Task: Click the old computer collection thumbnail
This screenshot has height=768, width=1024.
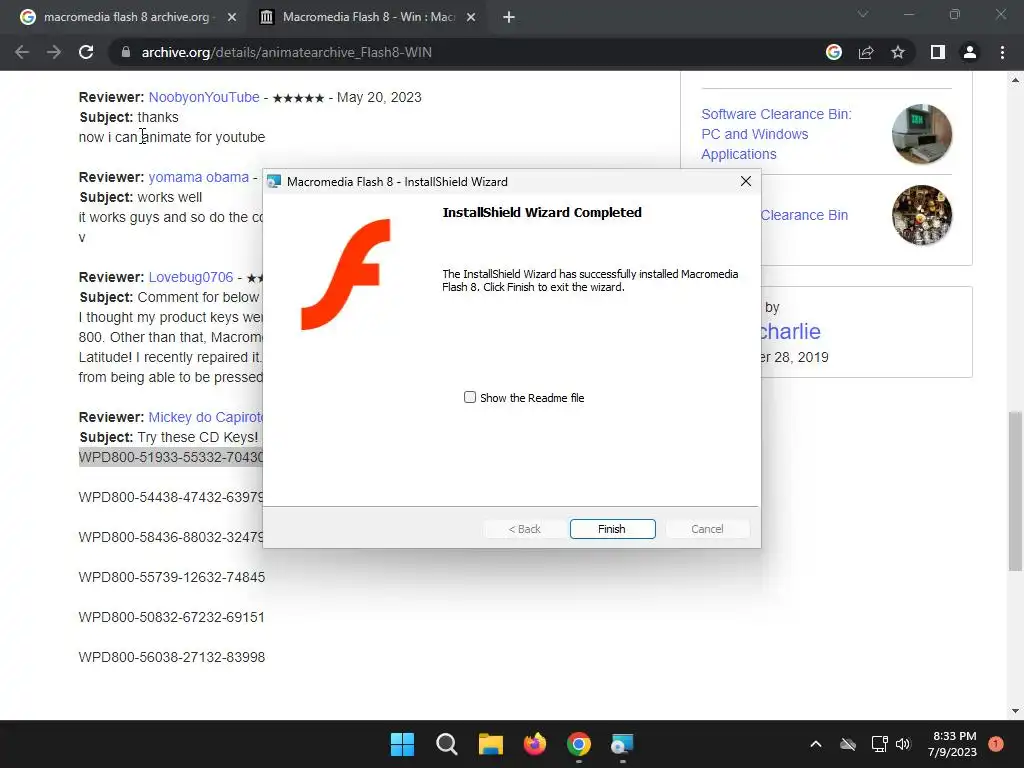Action: [x=921, y=134]
